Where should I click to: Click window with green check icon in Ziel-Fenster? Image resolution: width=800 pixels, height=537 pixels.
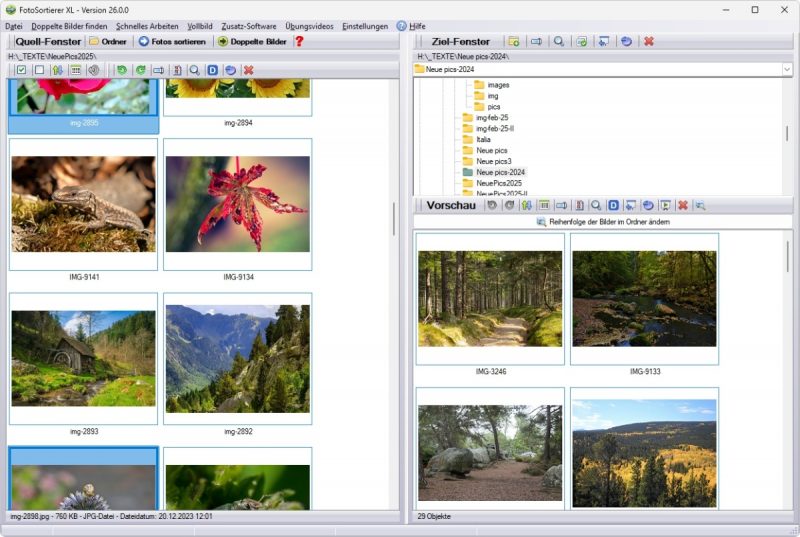582,41
